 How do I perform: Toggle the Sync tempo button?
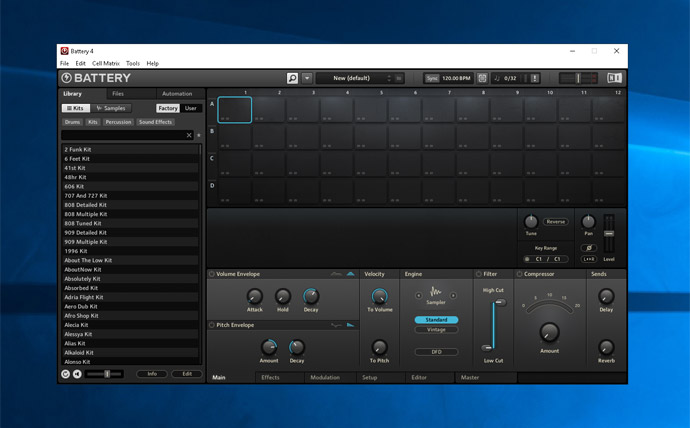pyautogui.click(x=432, y=78)
